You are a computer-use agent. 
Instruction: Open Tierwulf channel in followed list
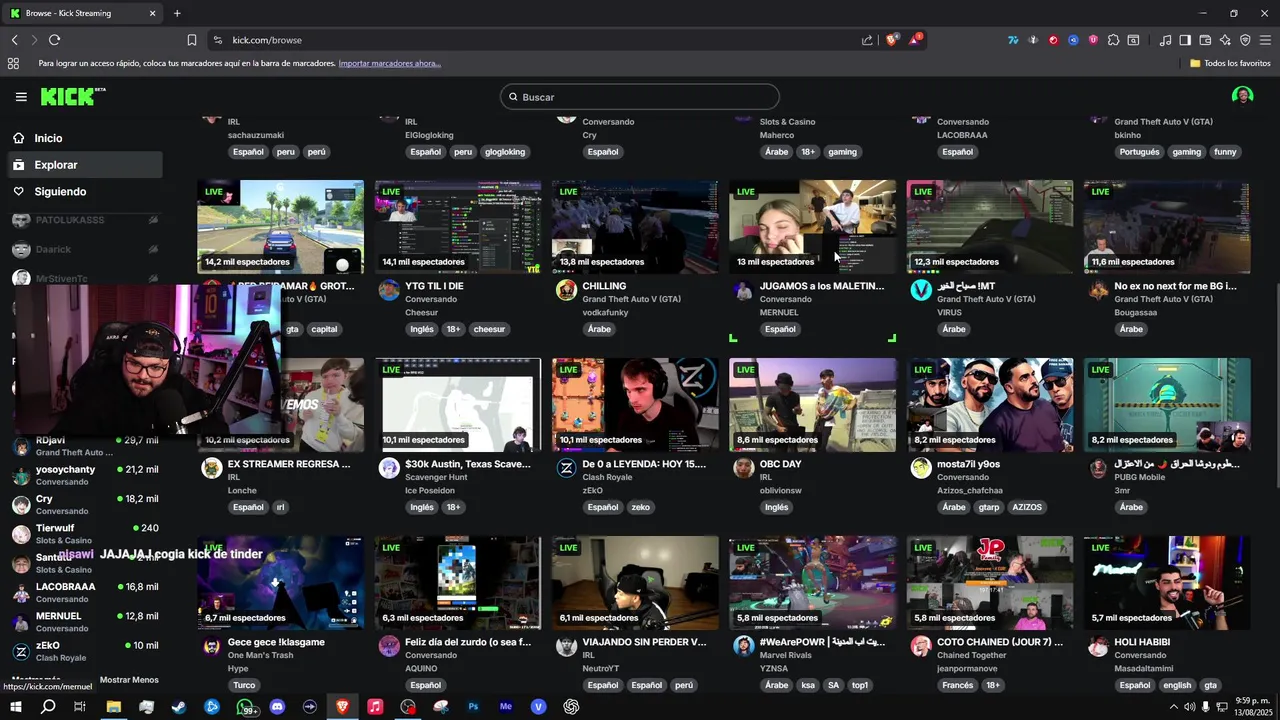click(86, 534)
